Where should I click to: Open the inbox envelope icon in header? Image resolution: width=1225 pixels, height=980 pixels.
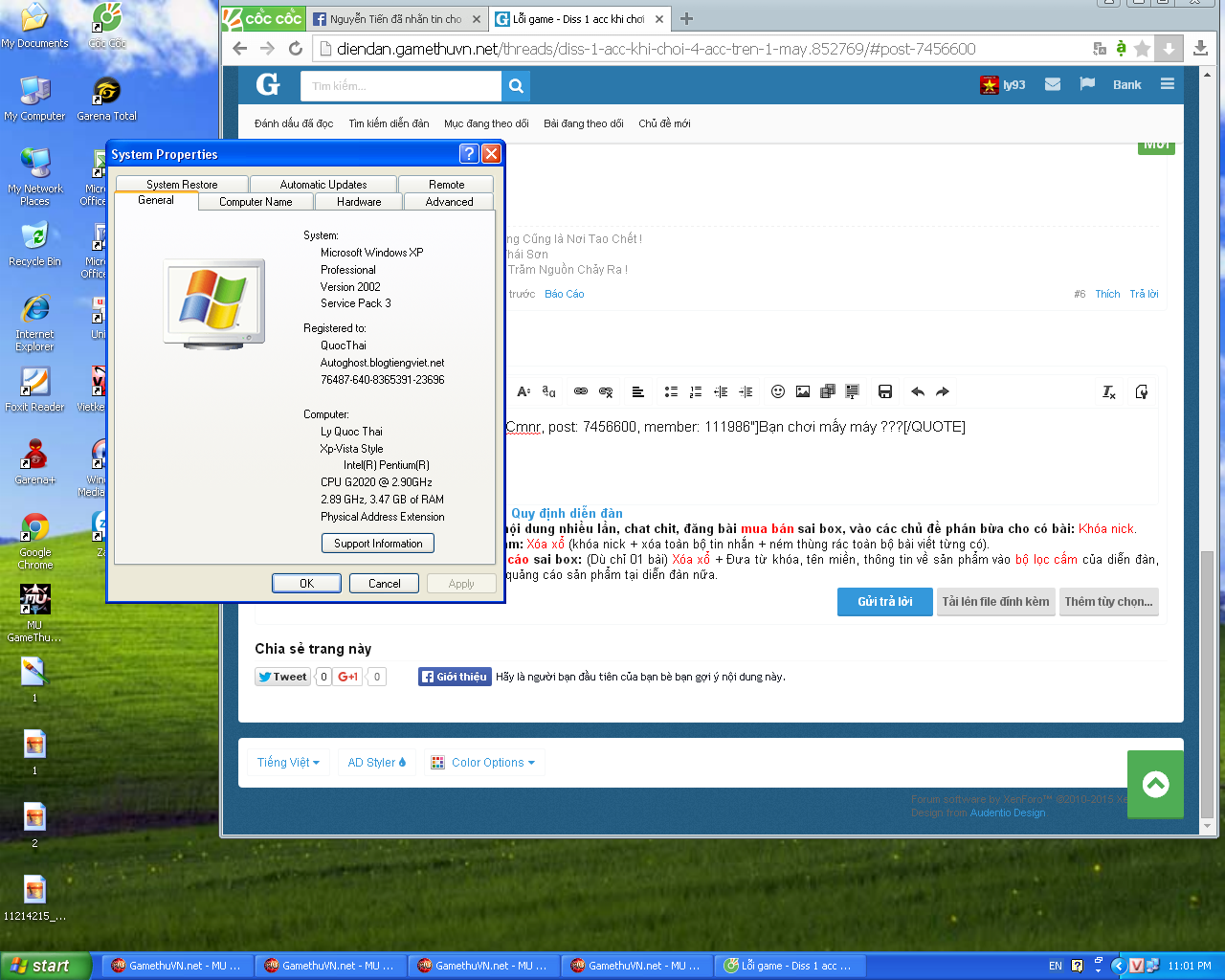click(x=1053, y=84)
